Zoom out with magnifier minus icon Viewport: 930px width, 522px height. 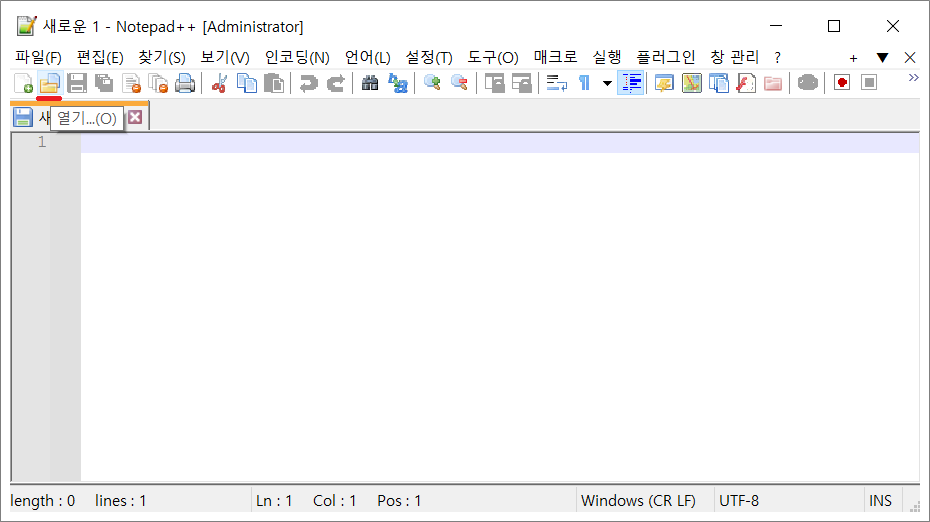pyautogui.click(x=459, y=83)
